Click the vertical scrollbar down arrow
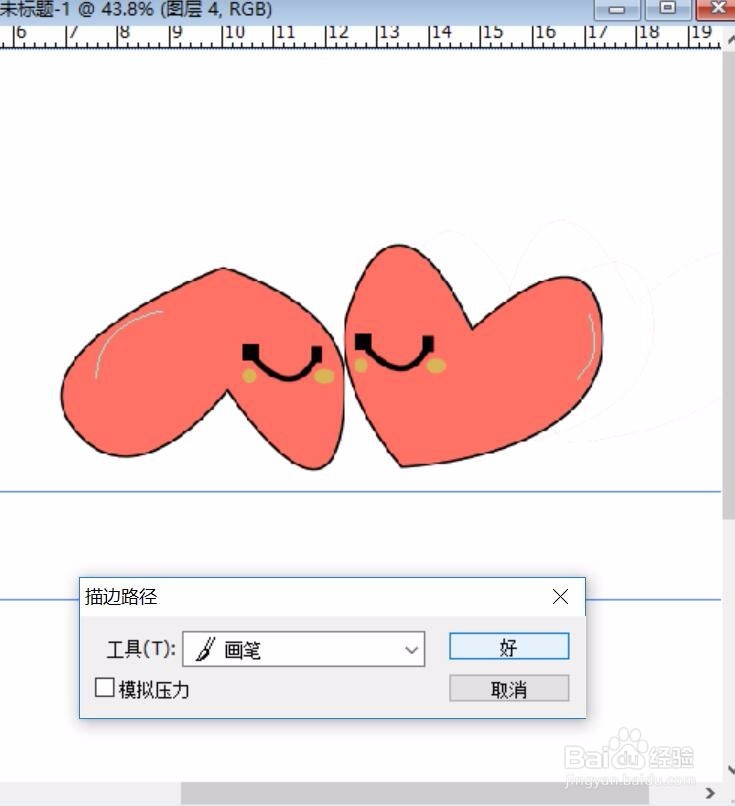 (730, 770)
